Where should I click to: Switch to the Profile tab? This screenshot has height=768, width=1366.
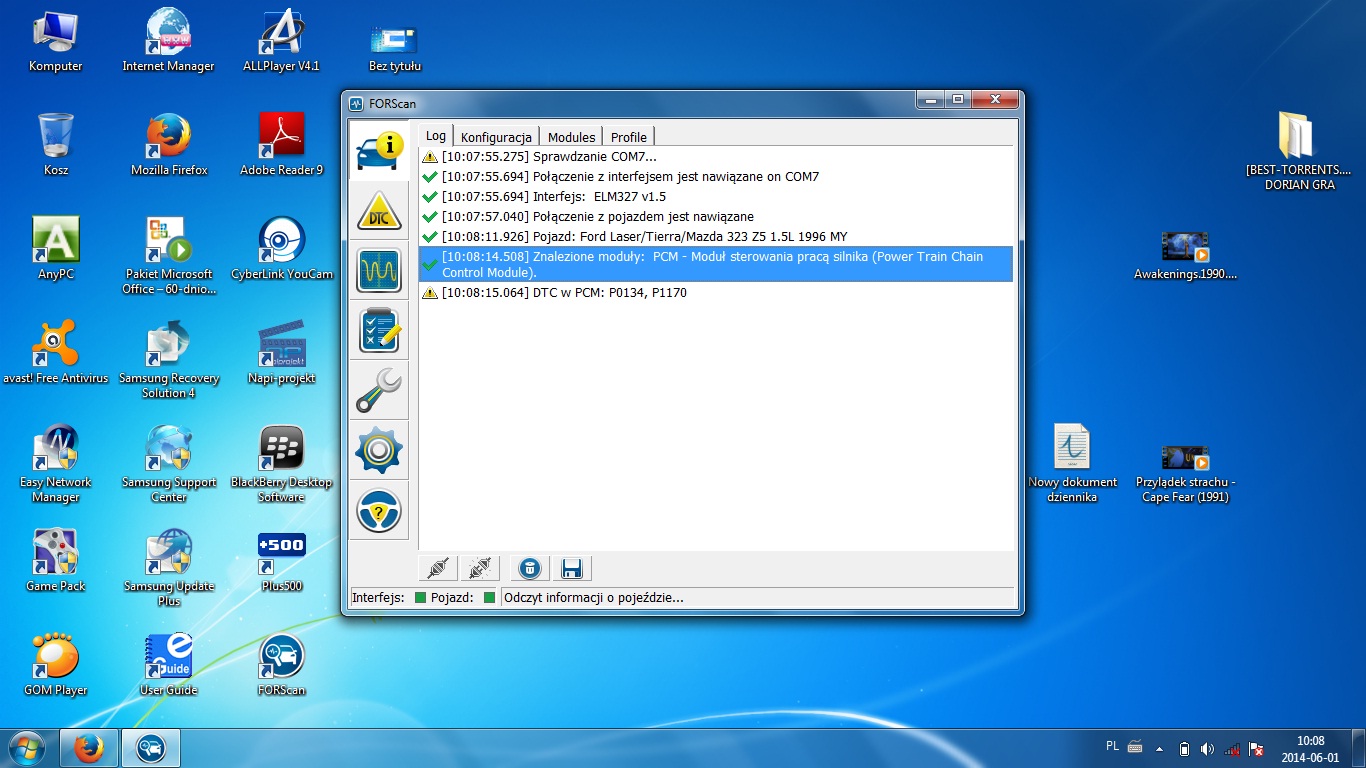tap(629, 137)
